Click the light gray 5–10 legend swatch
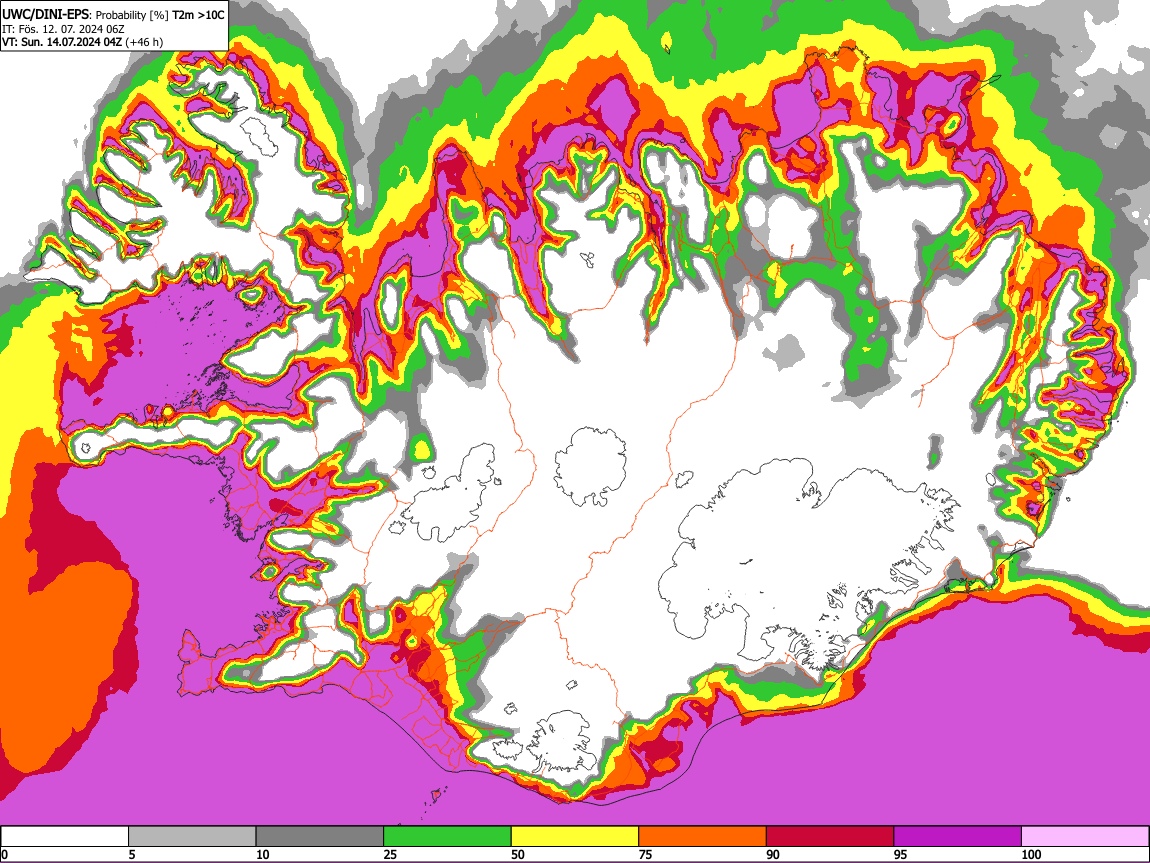Image resolution: width=1150 pixels, height=863 pixels. [192, 837]
